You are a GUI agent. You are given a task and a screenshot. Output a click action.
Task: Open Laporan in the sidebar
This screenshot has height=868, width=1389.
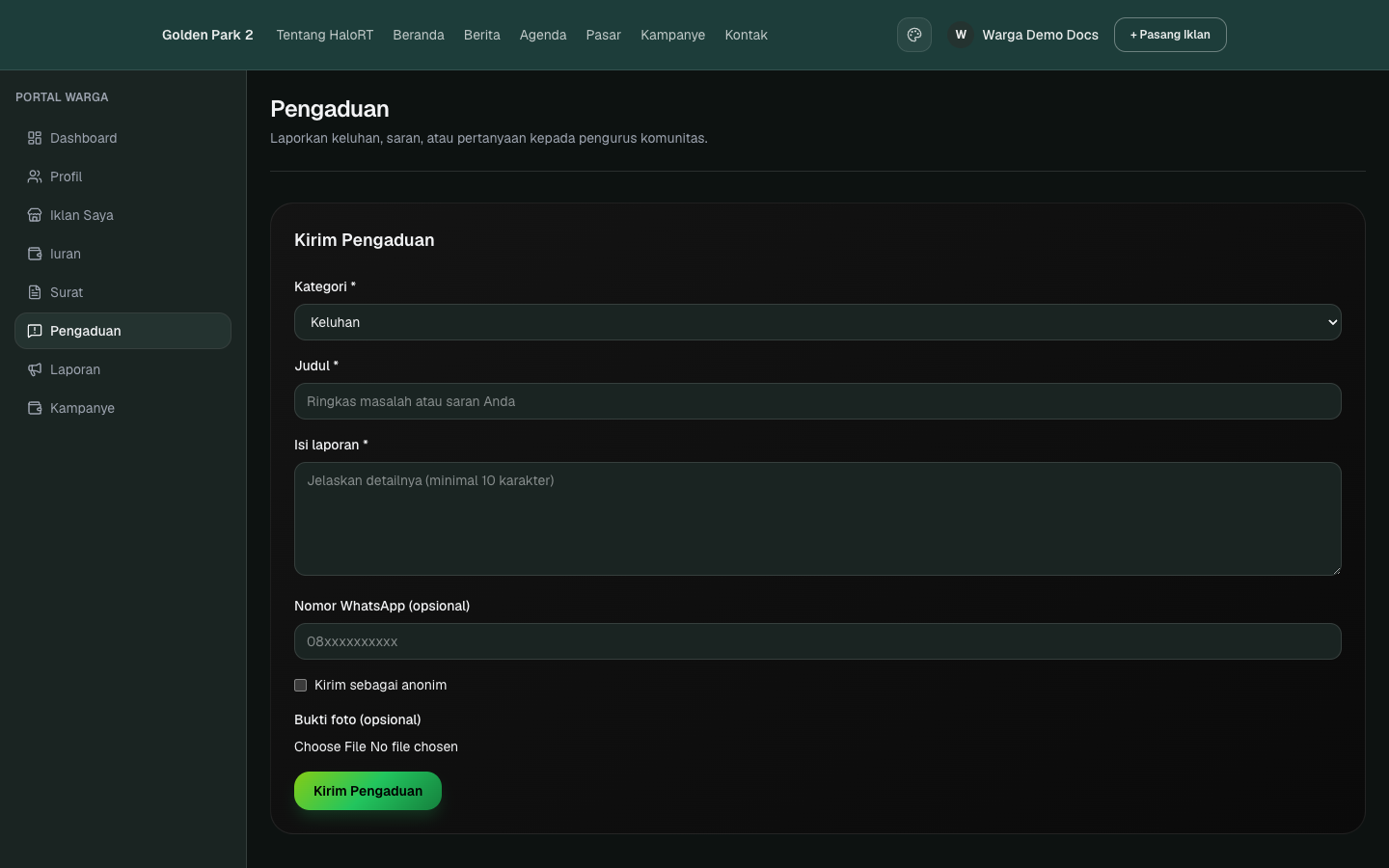pos(123,369)
